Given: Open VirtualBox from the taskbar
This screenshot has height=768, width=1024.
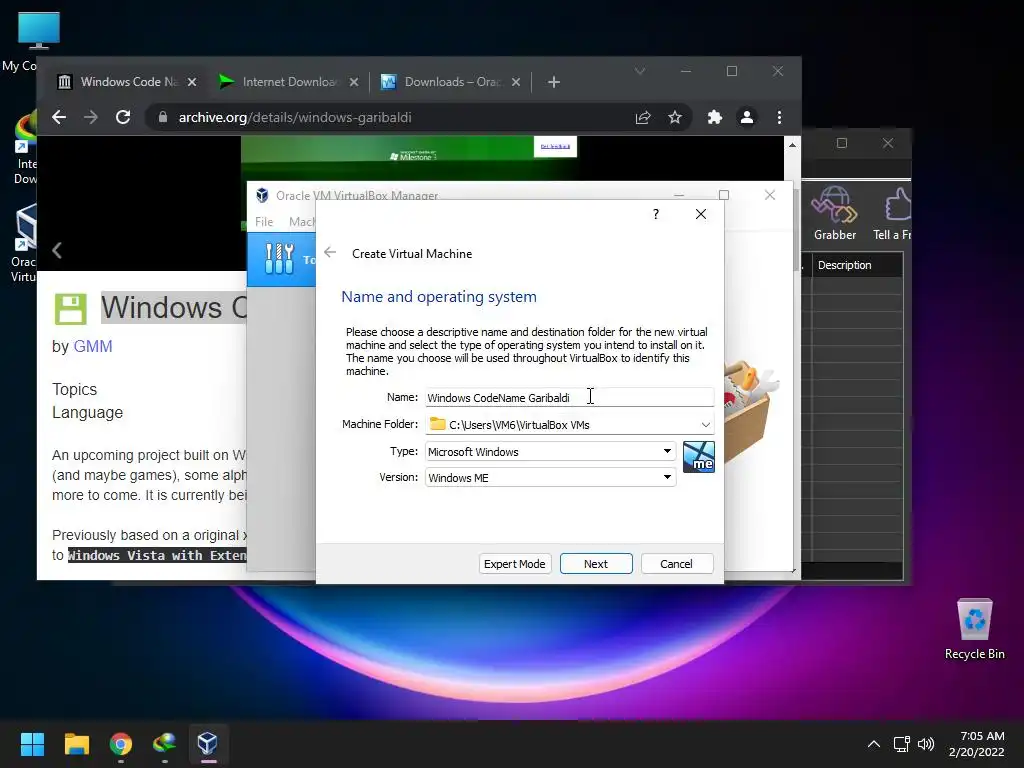Looking at the screenshot, I should [208, 744].
